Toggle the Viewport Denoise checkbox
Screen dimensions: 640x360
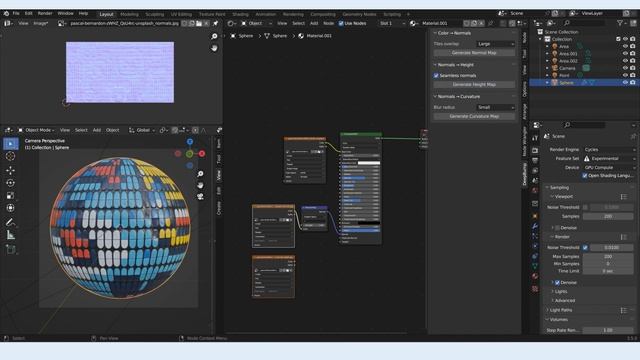click(x=557, y=228)
